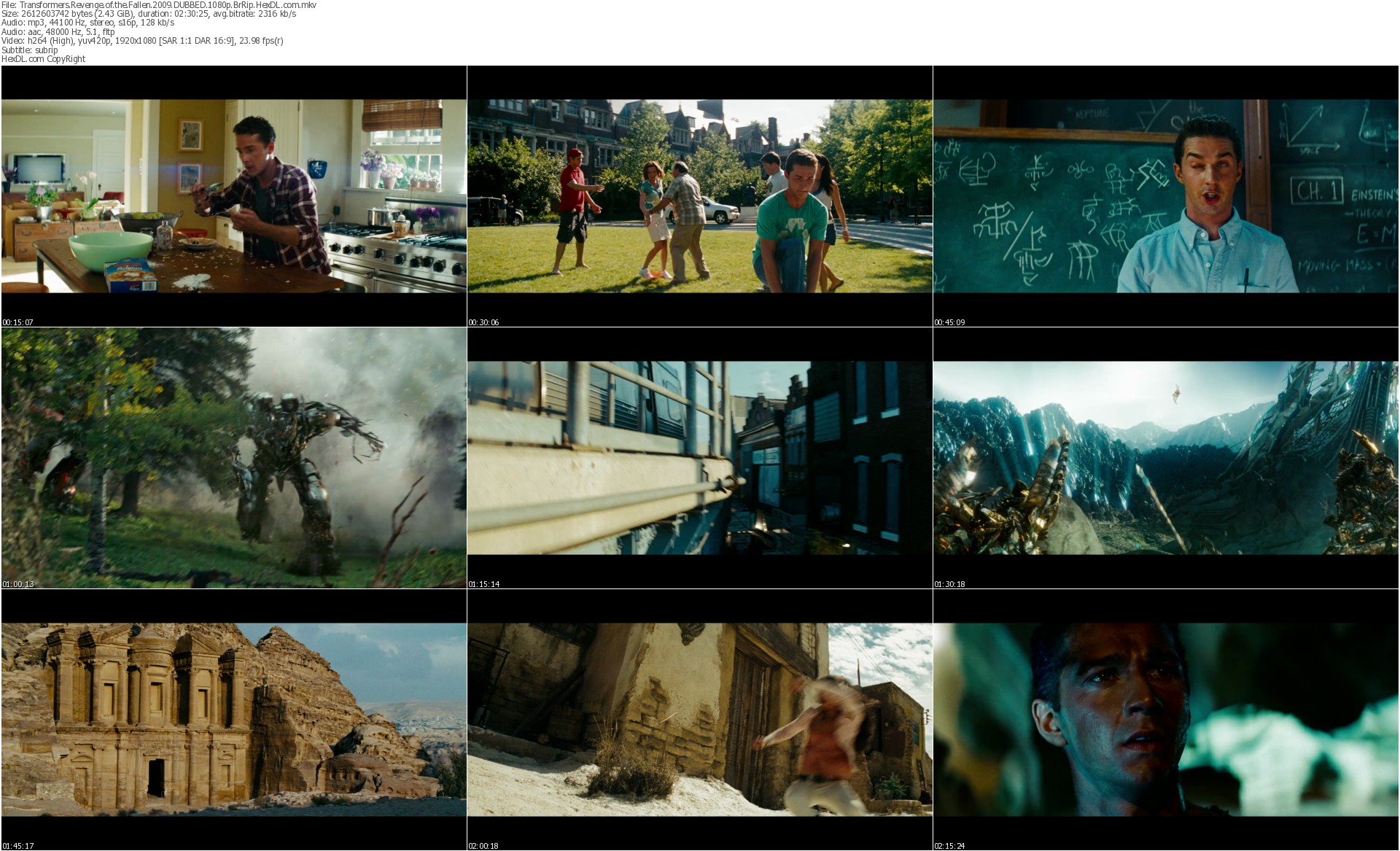
Task: Click the file name text line
Action: (159, 5)
